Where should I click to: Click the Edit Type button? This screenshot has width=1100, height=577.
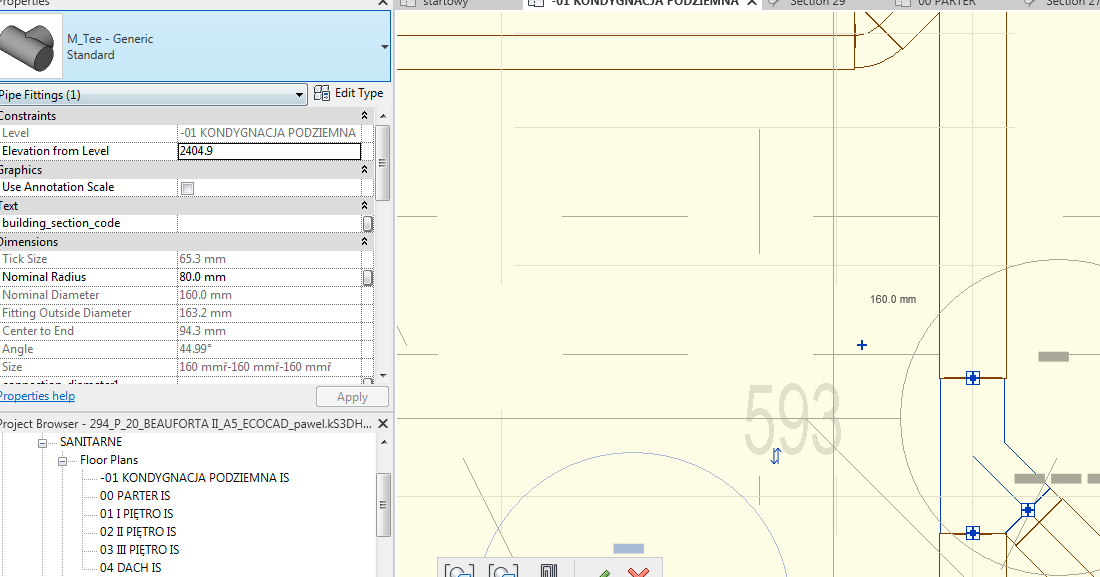[x=349, y=93]
